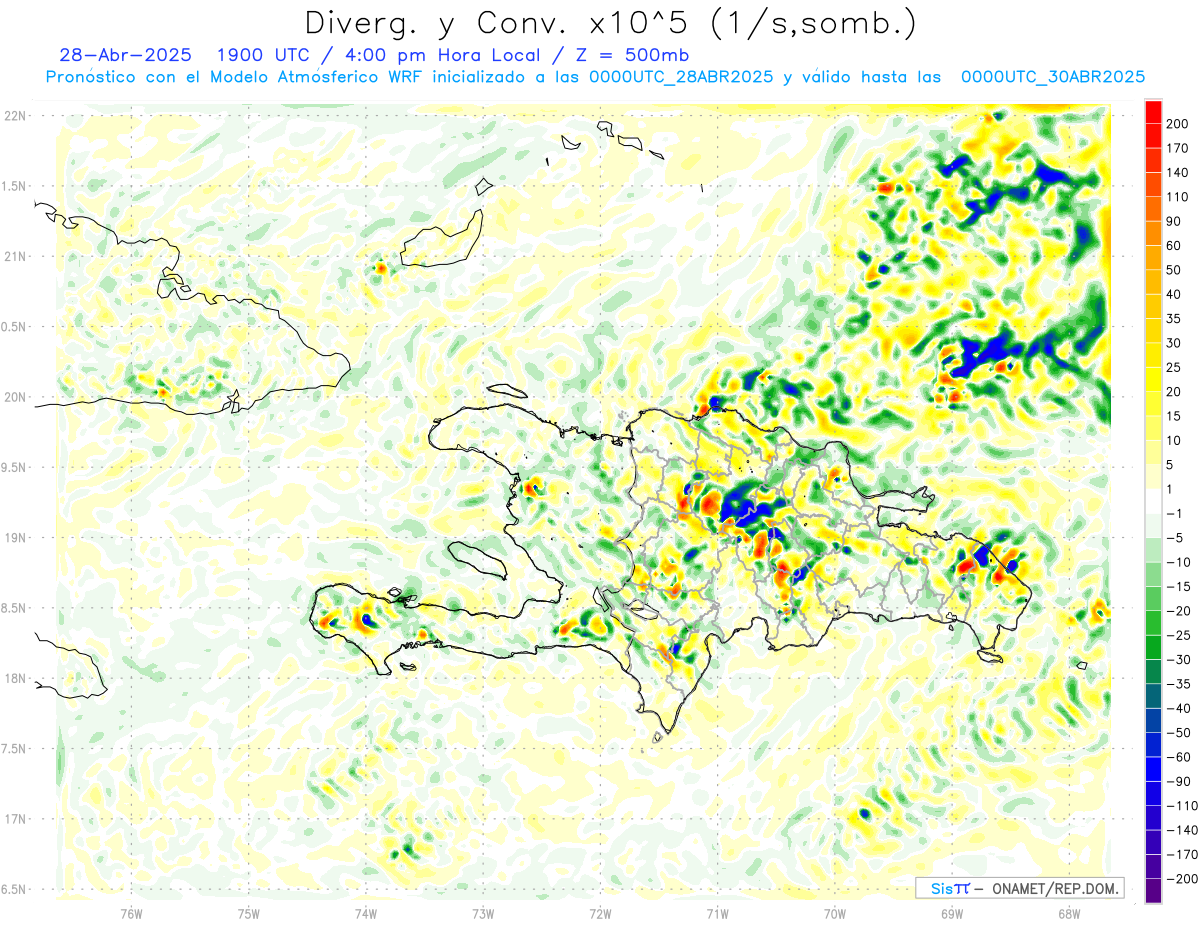The image size is (1200, 927).
Task: Click the longitude label "71W"
Action: coord(717,913)
